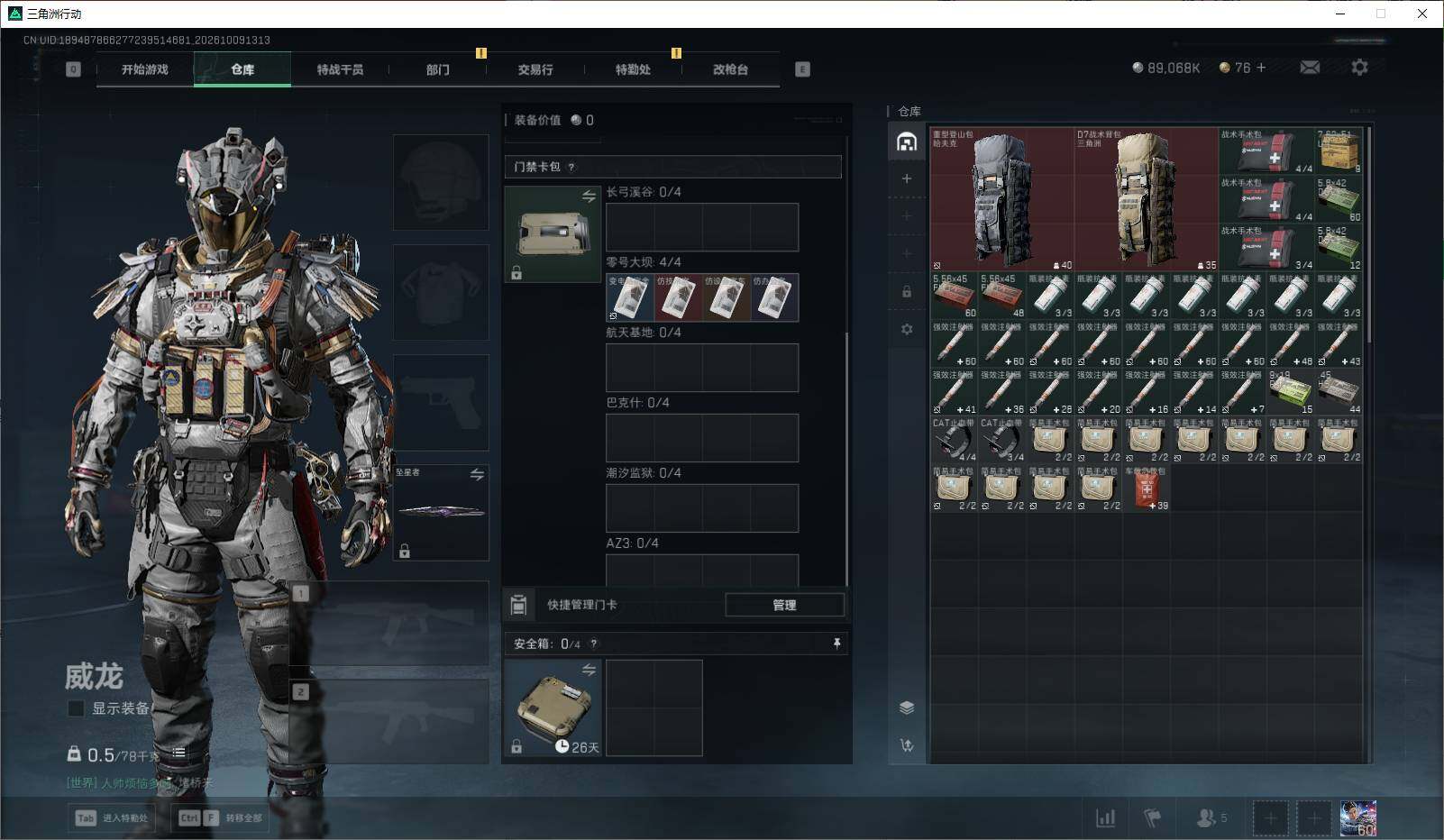
Task: Click the 进入特勤处 Tab shortcut button
Action: tap(113, 817)
